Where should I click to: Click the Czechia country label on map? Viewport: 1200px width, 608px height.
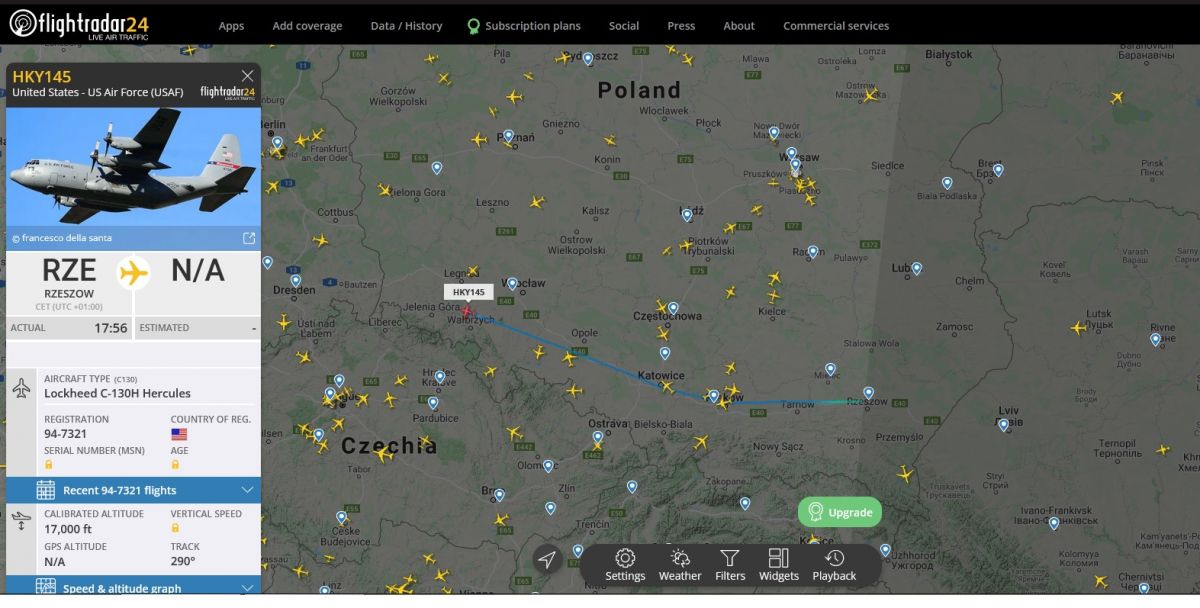coord(389,446)
